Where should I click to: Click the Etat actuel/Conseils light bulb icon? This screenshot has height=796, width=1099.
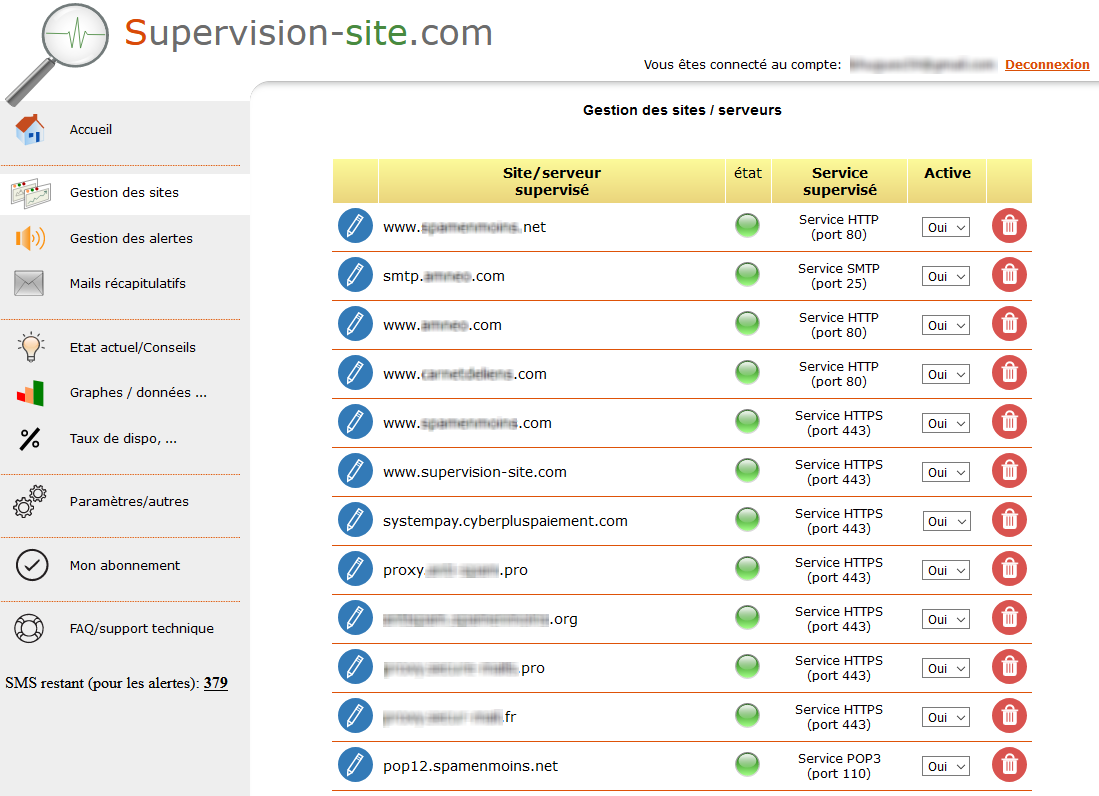click(x=31, y=347)
